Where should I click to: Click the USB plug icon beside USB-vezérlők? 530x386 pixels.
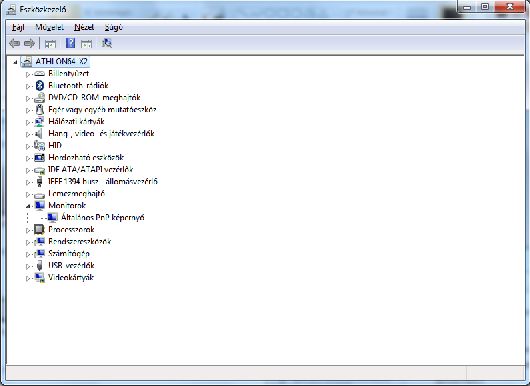[x=40, y=266]
